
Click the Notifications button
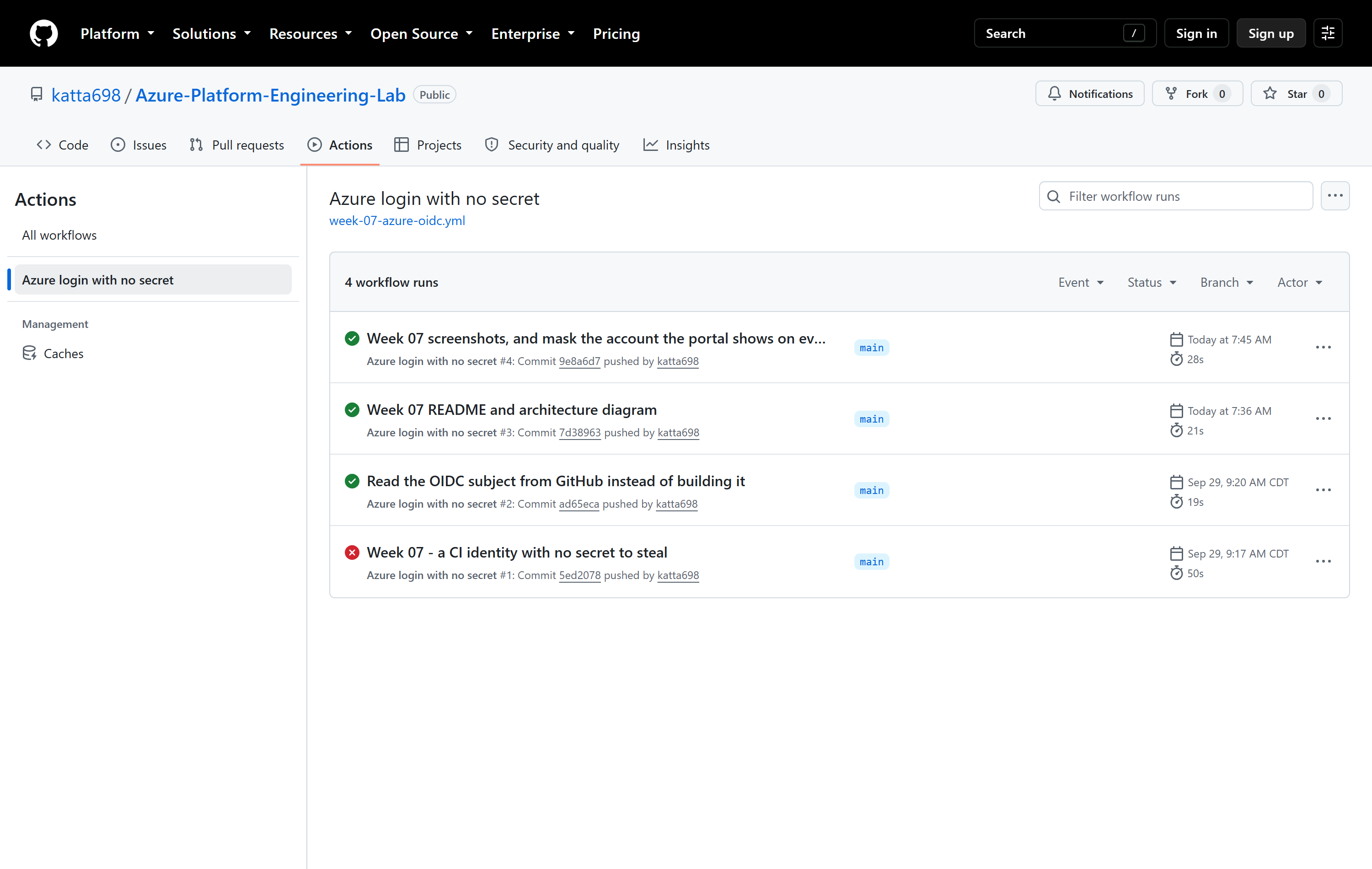pyautogui.click(x=1089, y=93)
